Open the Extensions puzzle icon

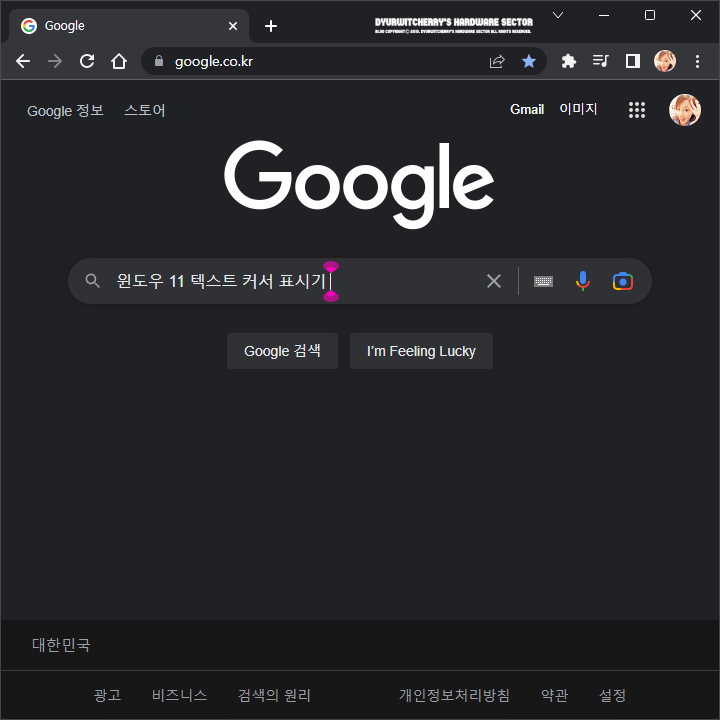tap(568, 61)
